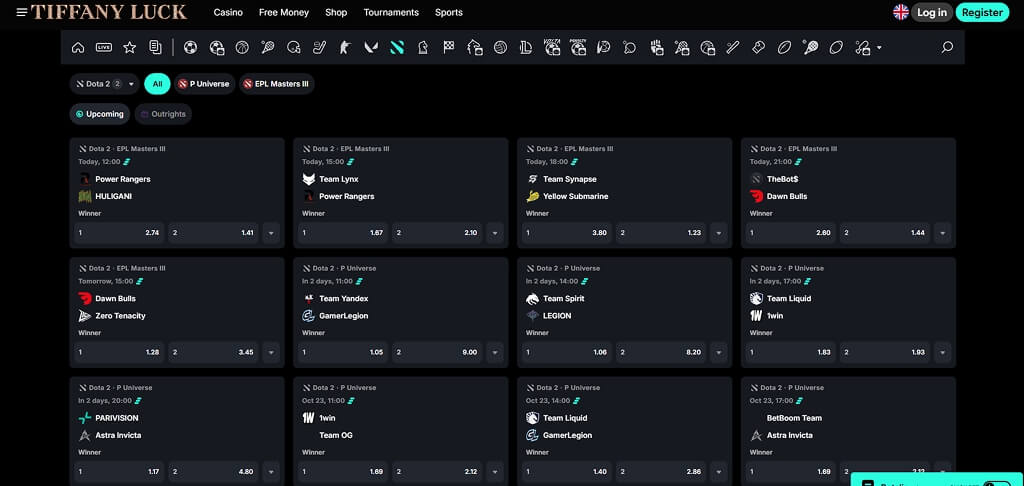Go to sportsbook home icon
Screen dimensions: 1024x486
[78, 47]
